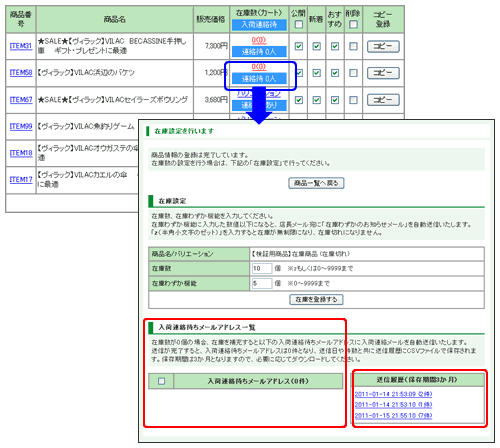
Task: Check 削除 checkbox for ITEM67
Action: click(353, 100)
